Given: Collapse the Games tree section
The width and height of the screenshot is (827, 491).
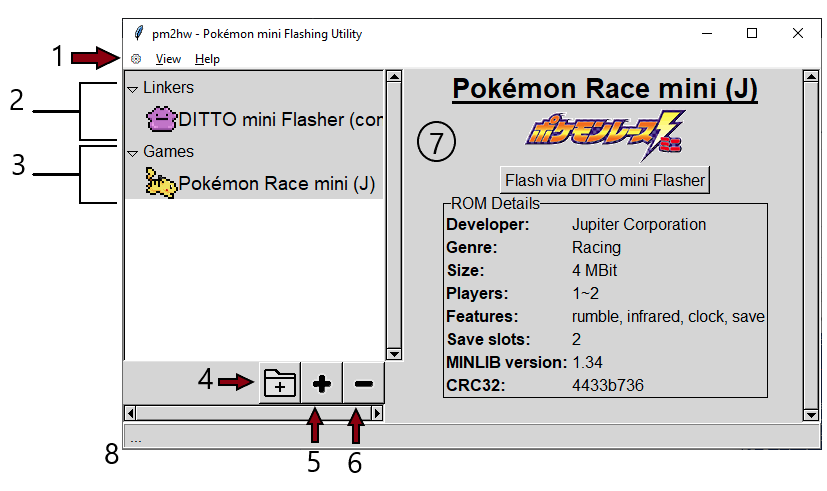Looking at the screenshot, I should coord(133,153).
